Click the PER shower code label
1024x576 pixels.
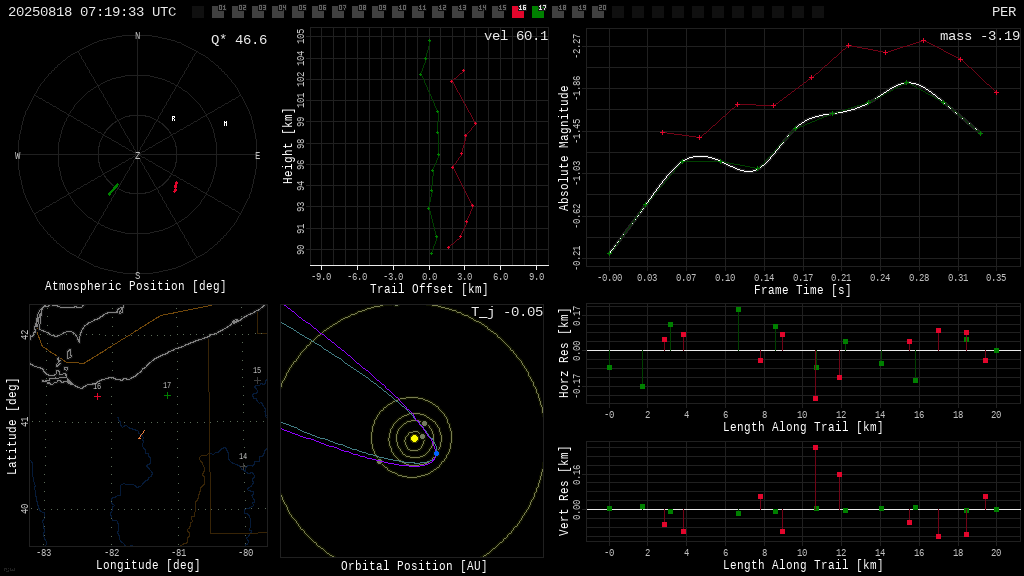pos(1004,12)
